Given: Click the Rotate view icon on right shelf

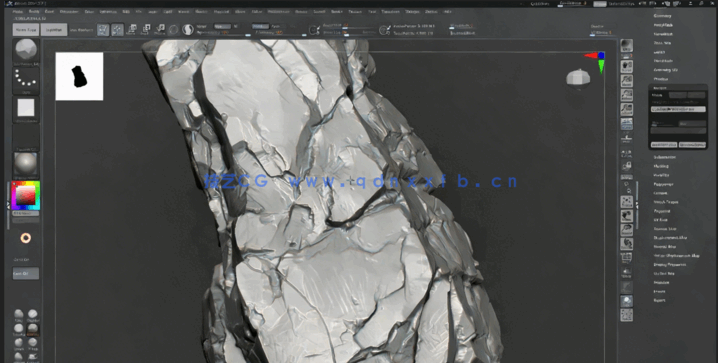Looking at the screenshot, I should (626, 244).
